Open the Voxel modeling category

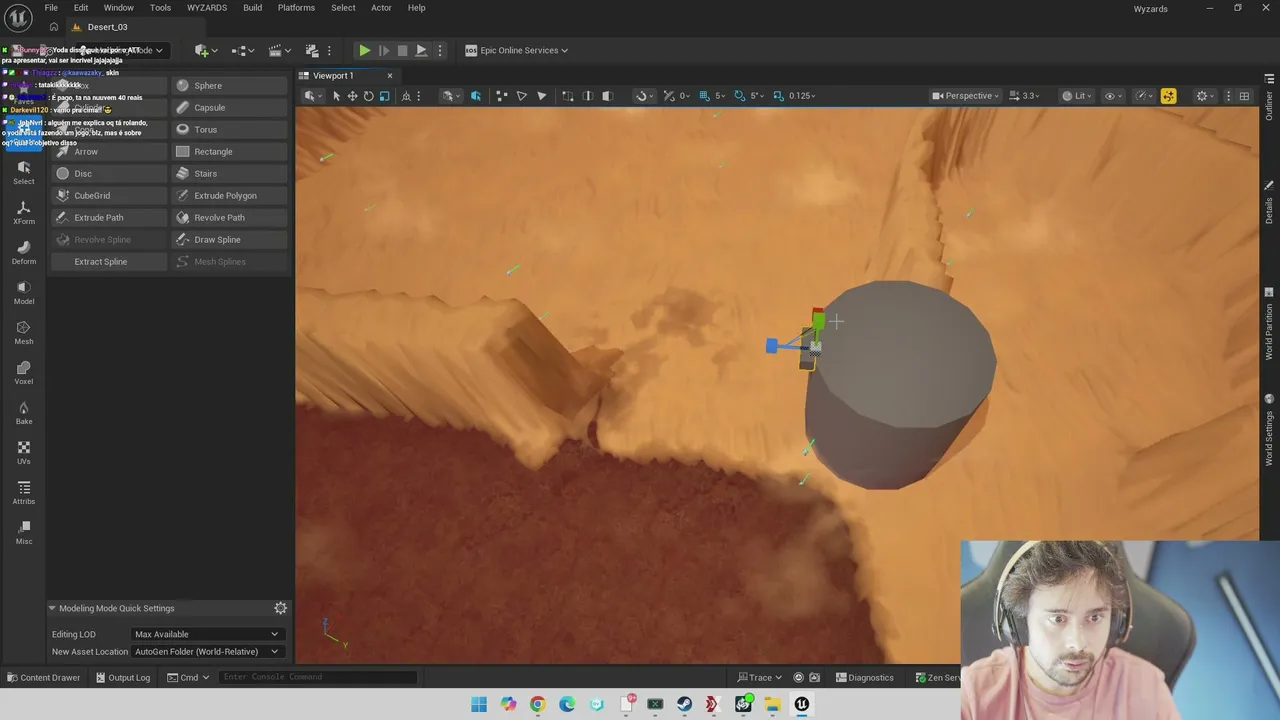point(24,372)
